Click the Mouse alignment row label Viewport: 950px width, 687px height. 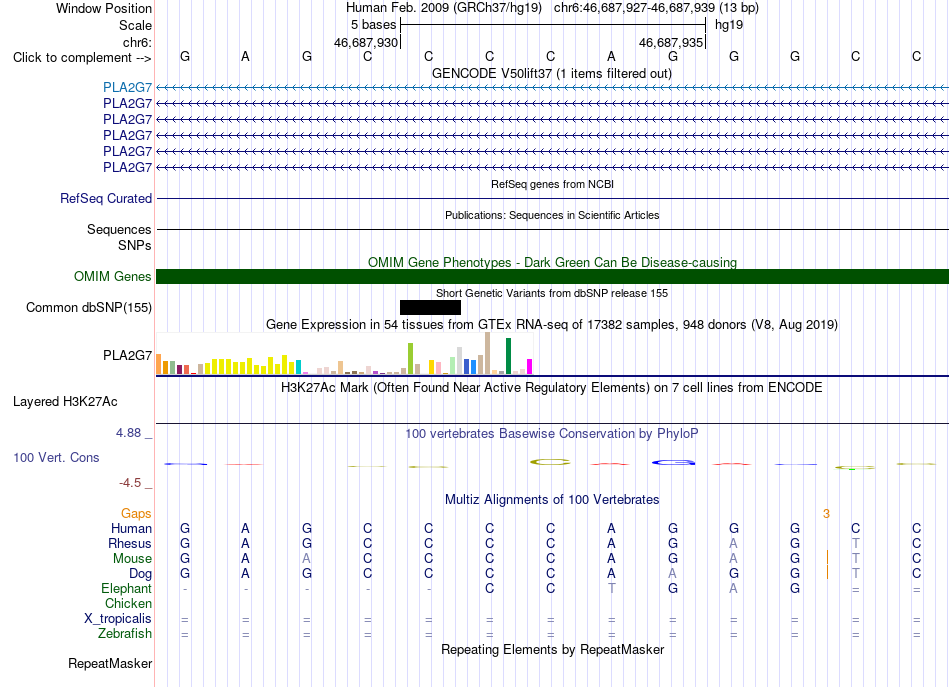coord(132,559)
